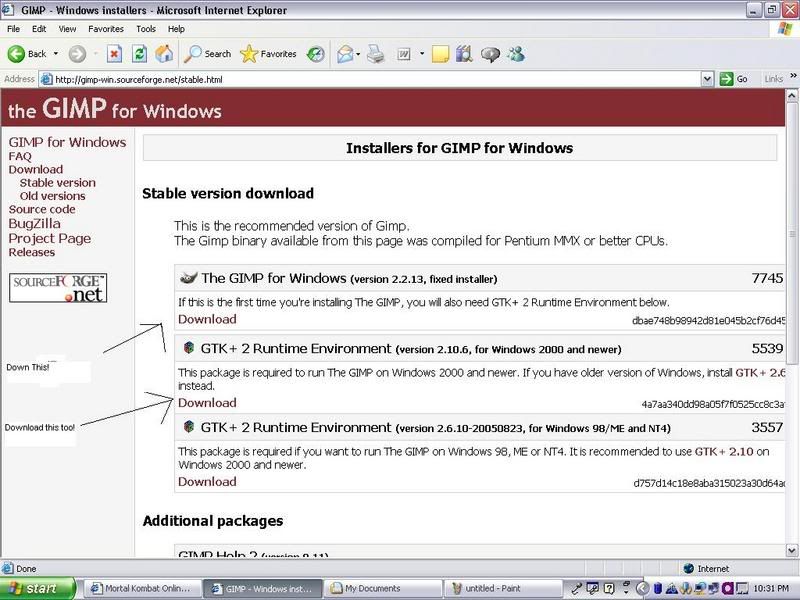Screen dimensions: 800x600
Task: Switch to Mortal Kombat Online taskbar window
Action: 141,588
